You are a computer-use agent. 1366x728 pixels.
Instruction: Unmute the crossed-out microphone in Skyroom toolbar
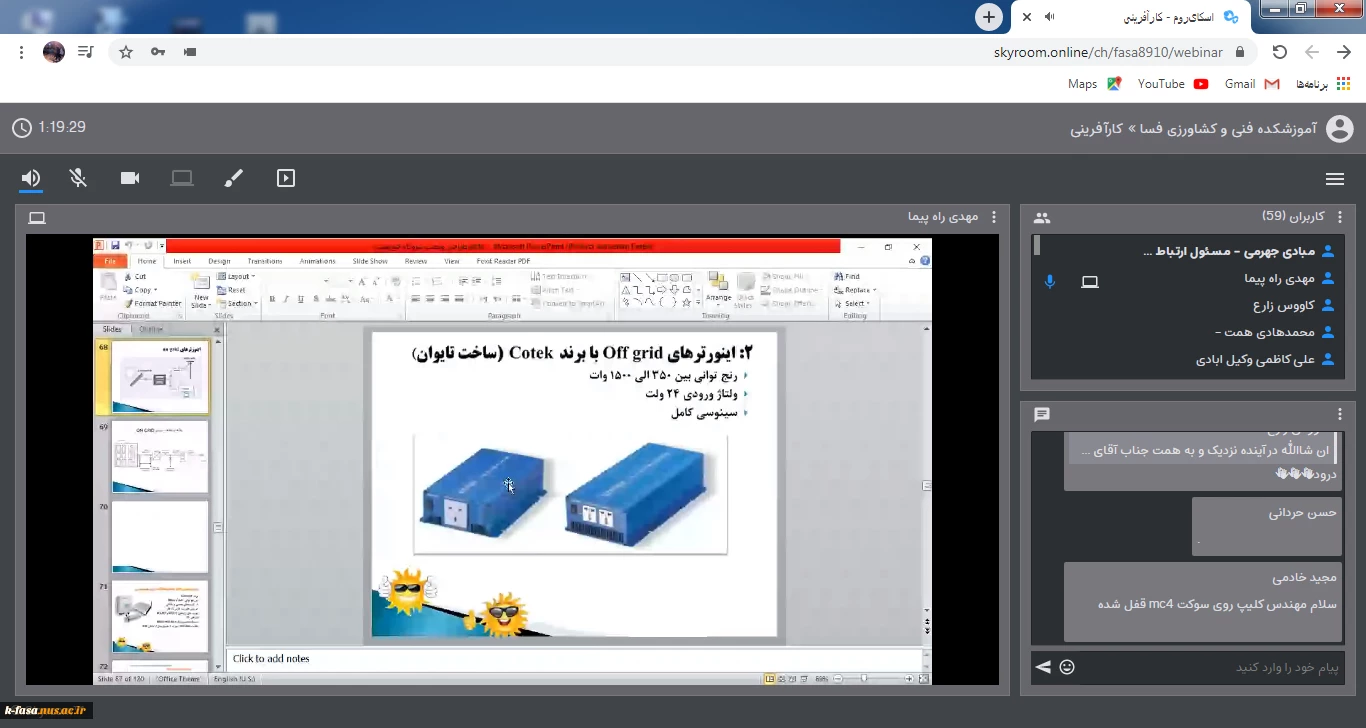coord(78,178)
